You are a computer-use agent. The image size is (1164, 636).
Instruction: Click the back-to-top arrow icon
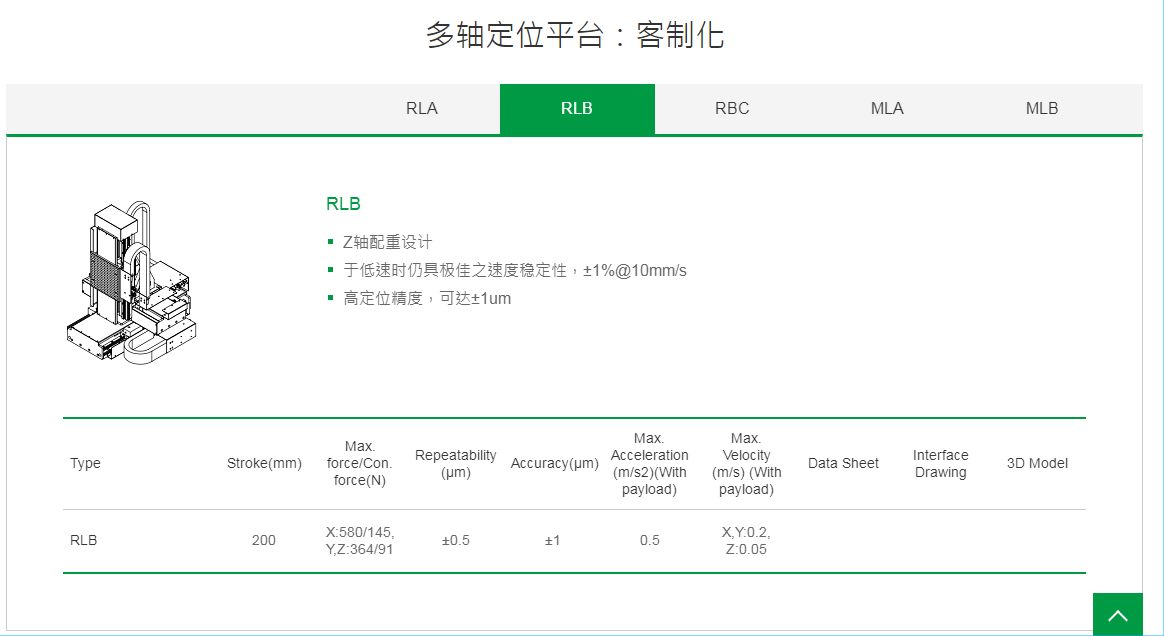[x=1118, y=613]
